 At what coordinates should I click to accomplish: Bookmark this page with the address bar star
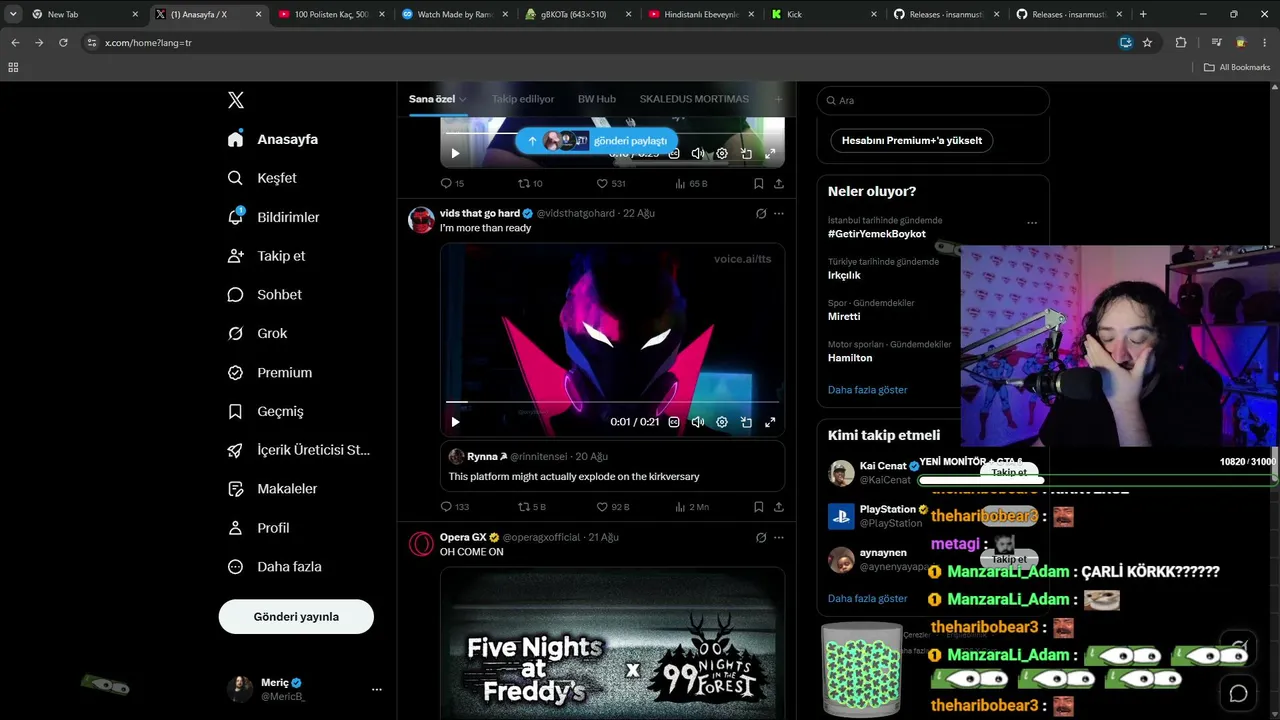[1147, 43]
